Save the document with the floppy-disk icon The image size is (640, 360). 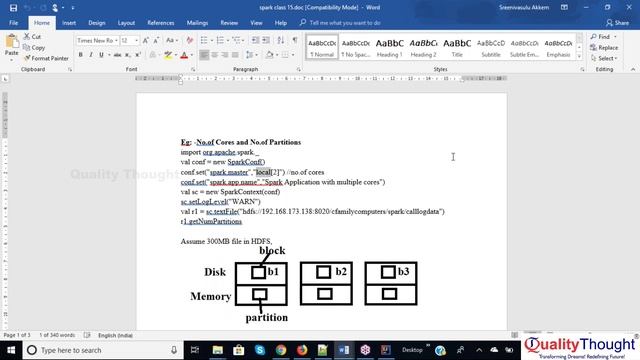pos(13,8)
